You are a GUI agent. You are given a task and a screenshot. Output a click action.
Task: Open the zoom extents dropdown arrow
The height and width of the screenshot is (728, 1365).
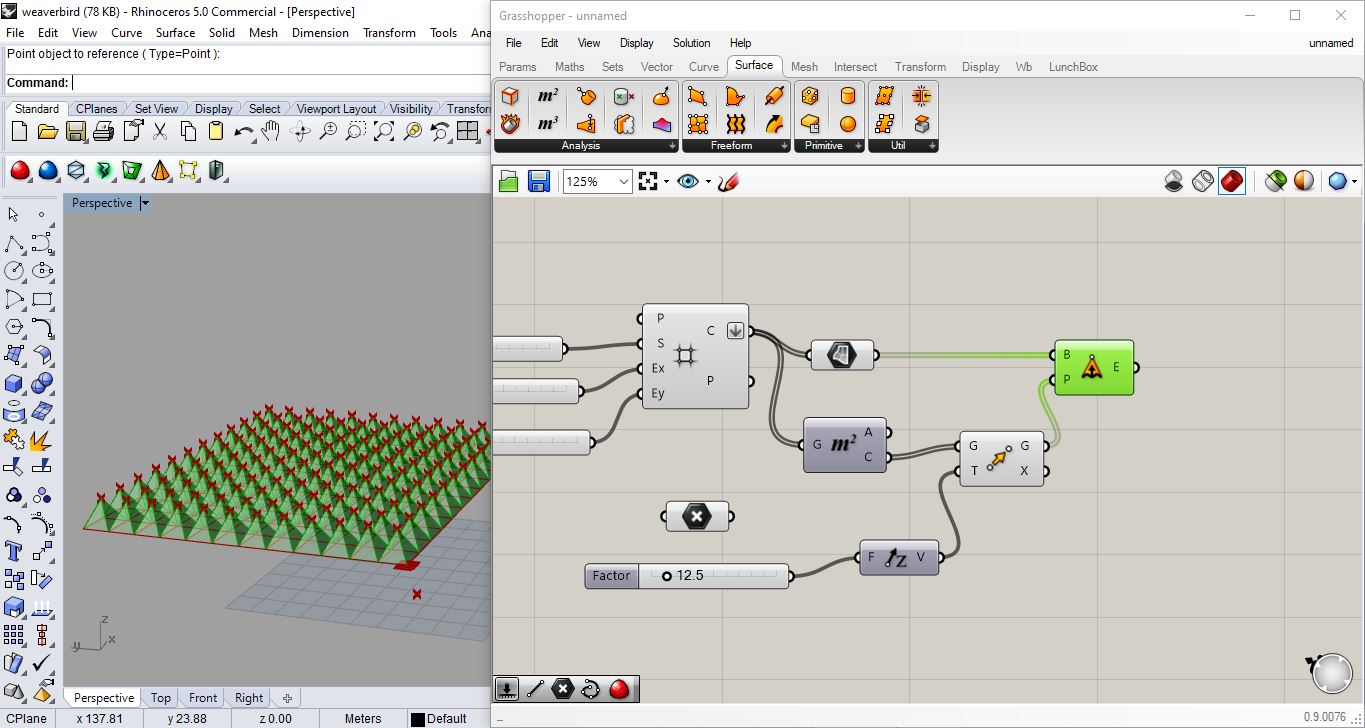667,181
